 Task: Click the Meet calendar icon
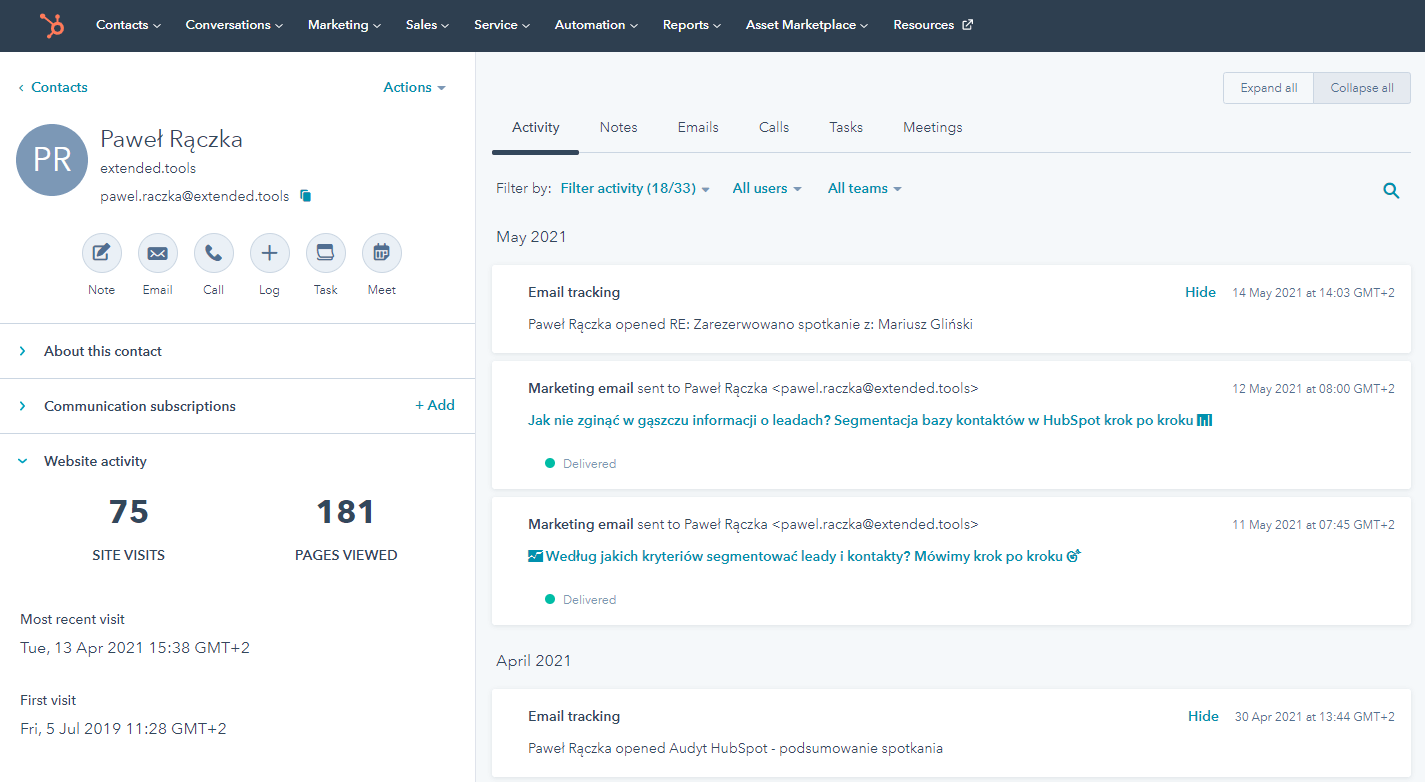381,254
